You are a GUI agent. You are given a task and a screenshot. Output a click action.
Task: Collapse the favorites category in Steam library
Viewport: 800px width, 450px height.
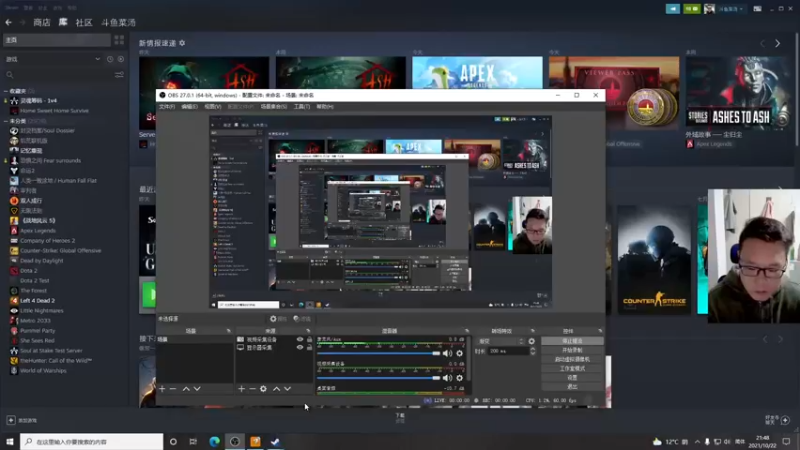point(6,91)
